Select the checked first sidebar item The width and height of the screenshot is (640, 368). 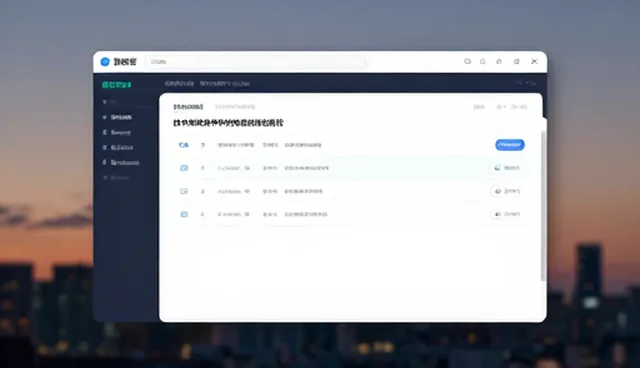pos(118,117)
